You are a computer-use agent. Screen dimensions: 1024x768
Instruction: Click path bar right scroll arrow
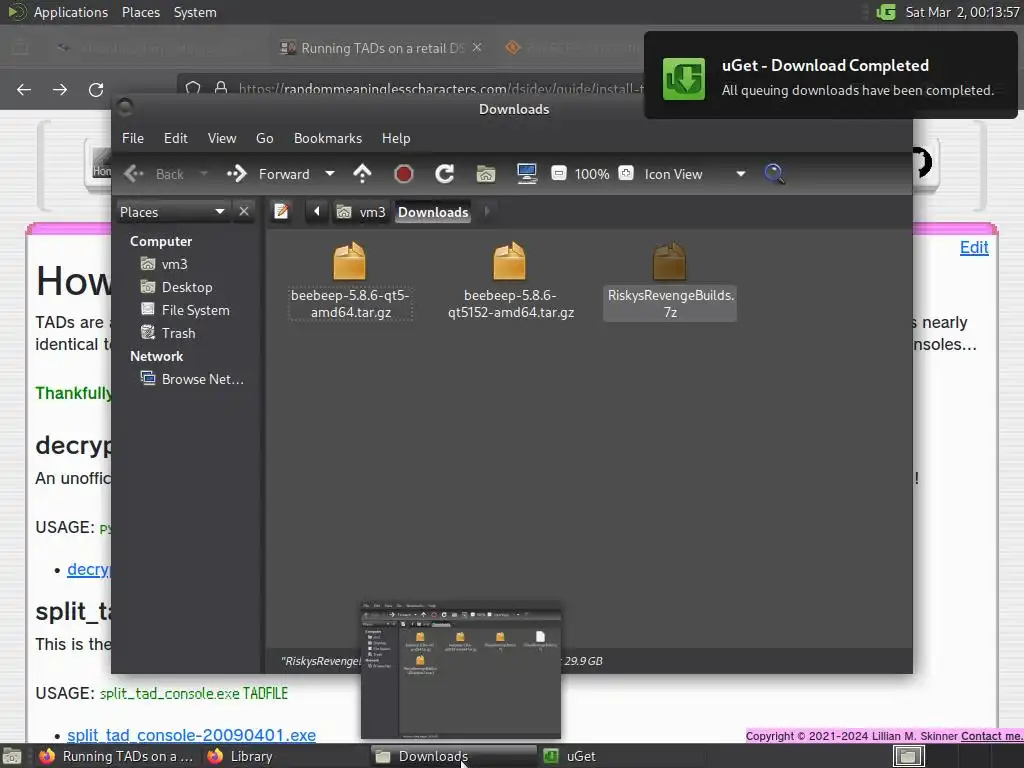point(487,212)
